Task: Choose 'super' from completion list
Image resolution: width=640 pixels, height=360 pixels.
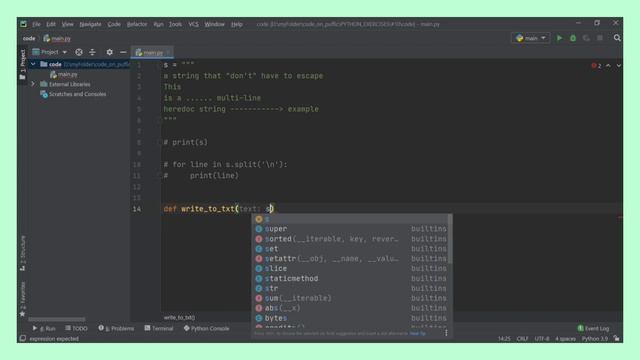Action: click(x=351, y=229)
